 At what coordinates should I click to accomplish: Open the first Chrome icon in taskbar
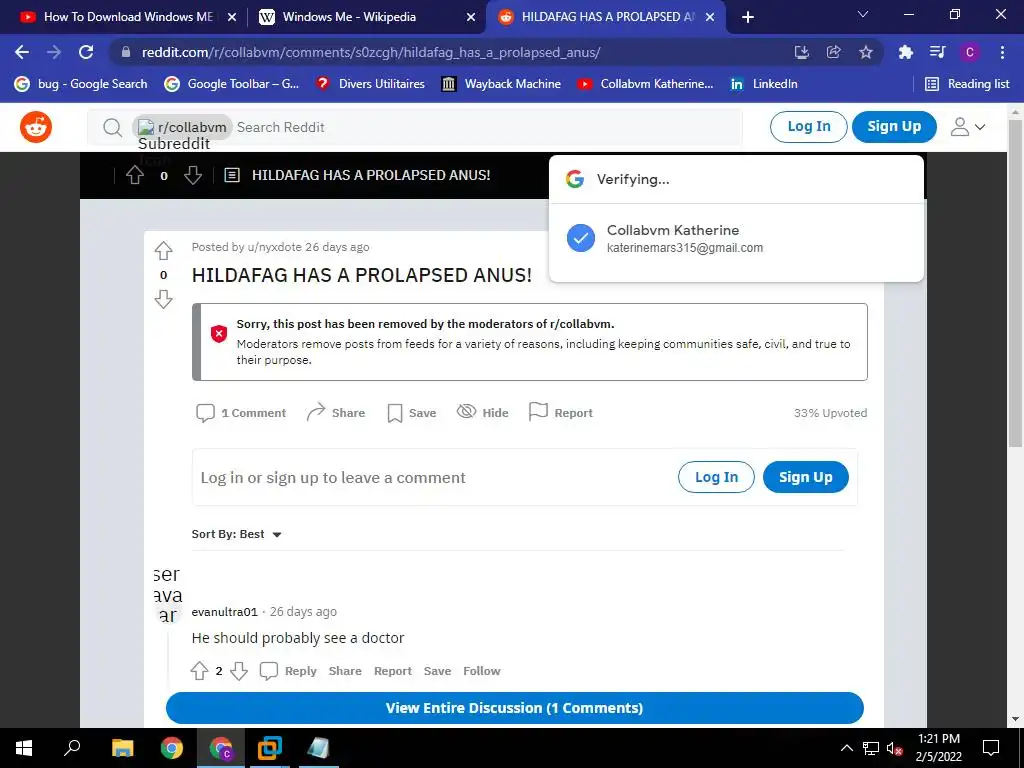coord(172,748)
